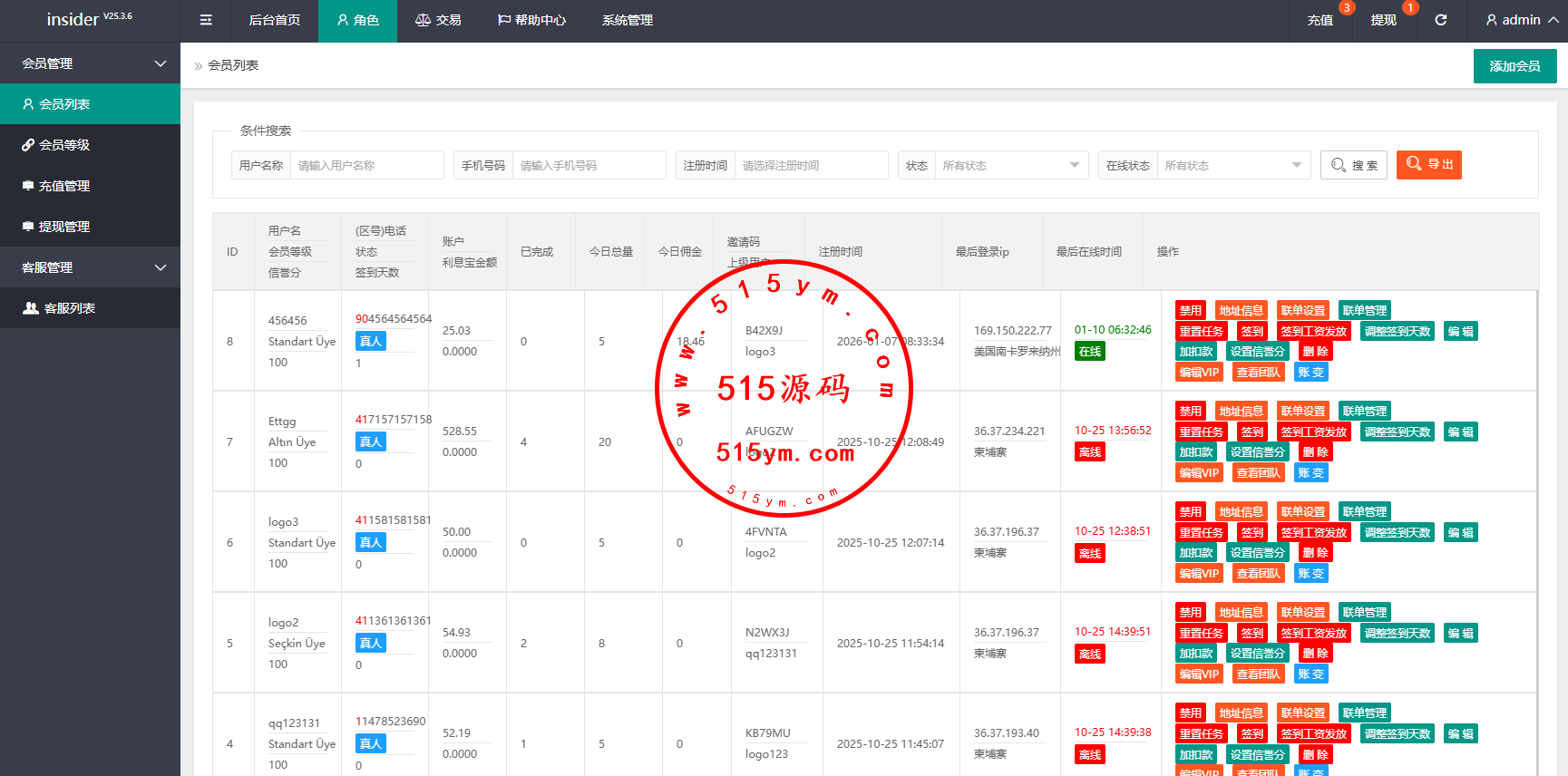Click 禁用 for user 456456
This screenshot has width=1568, height=776.
(1190, 310)
